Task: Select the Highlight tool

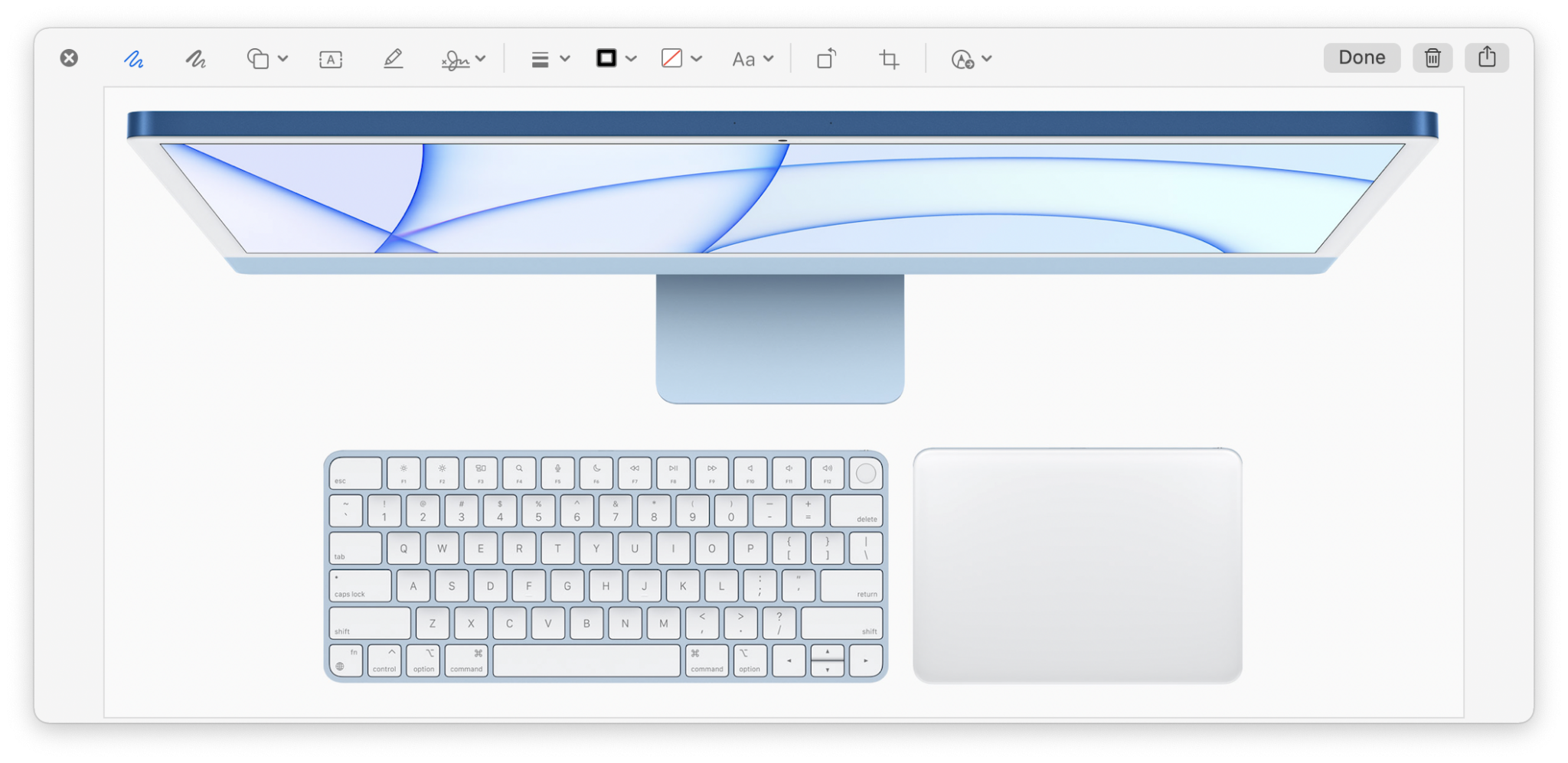Action: click(393, 59)
